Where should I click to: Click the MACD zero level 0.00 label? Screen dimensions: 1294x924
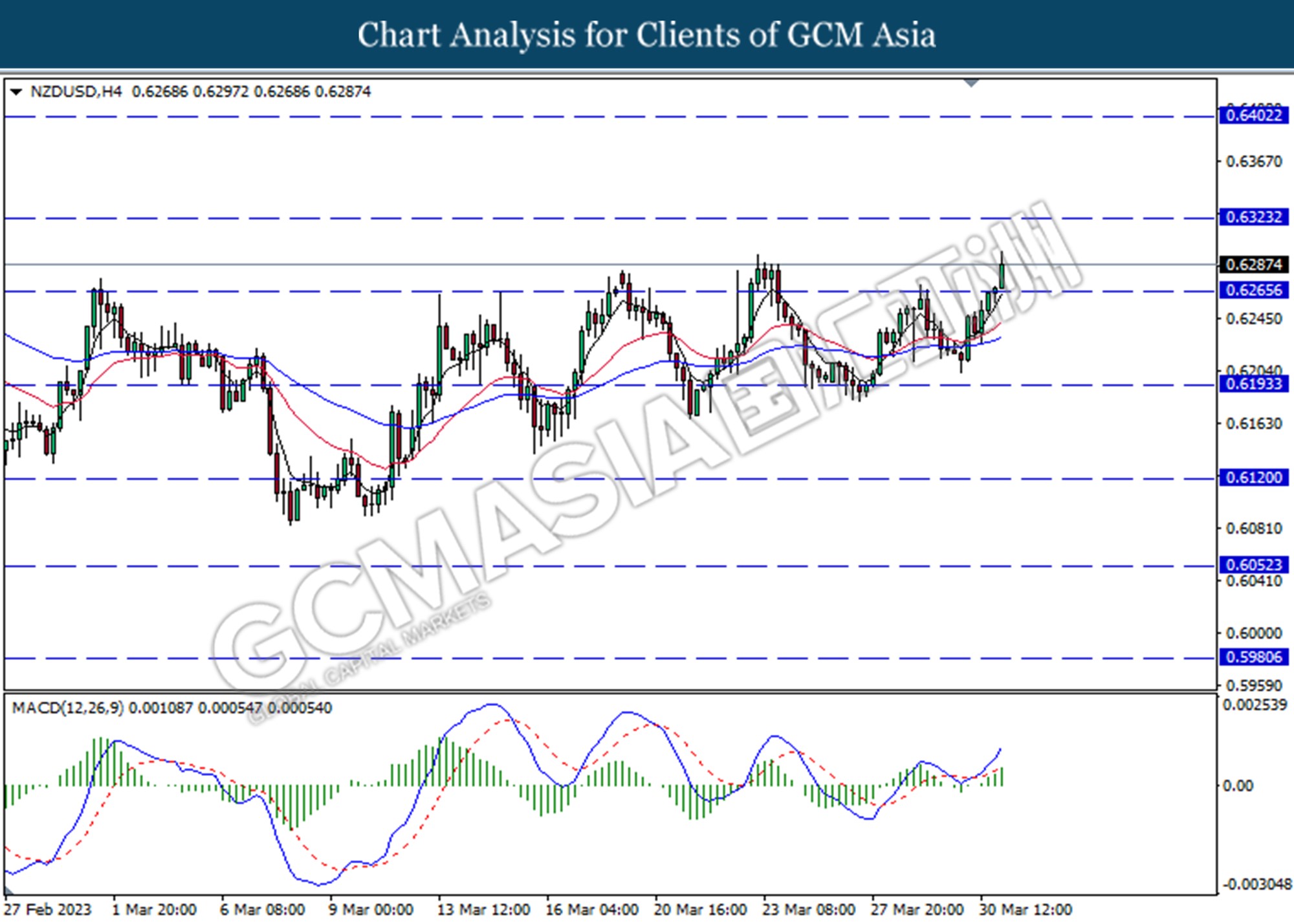click(x=1238, y=786)
